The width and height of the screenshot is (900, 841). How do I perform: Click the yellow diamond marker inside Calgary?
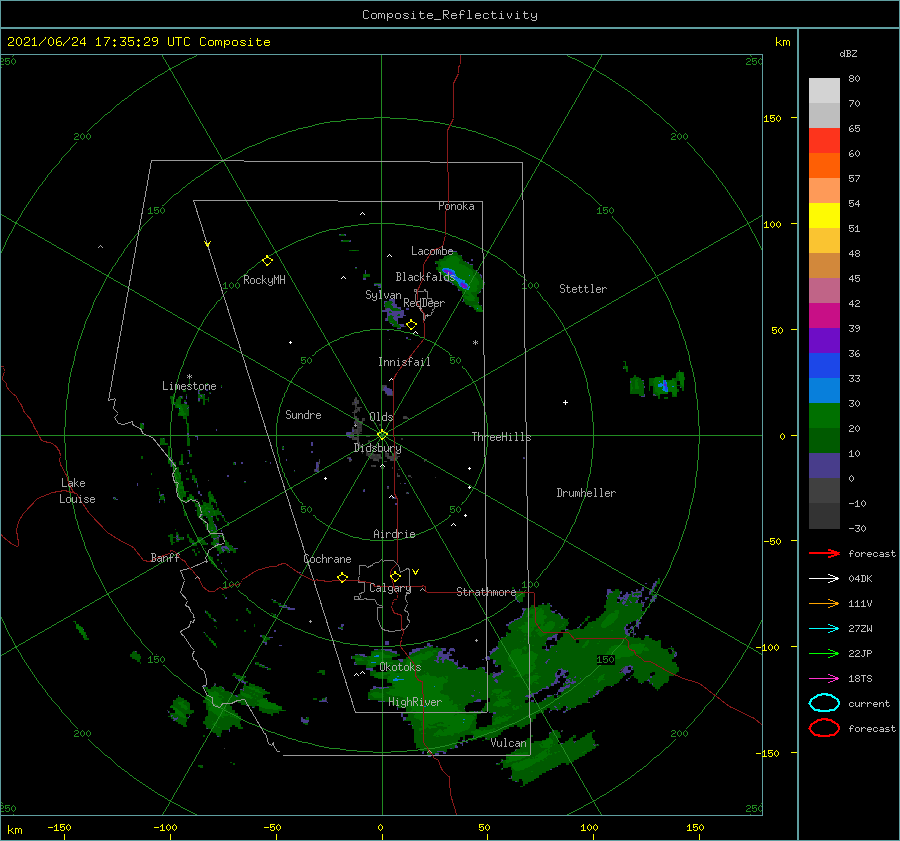click(x=395, y=576)
